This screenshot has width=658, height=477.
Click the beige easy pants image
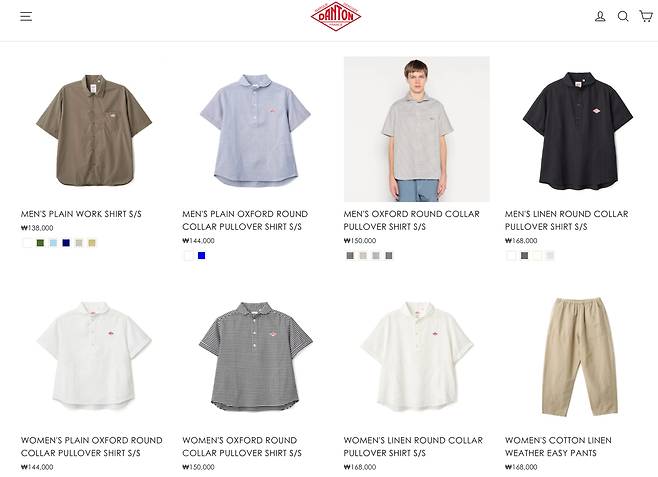click(578, 357)
